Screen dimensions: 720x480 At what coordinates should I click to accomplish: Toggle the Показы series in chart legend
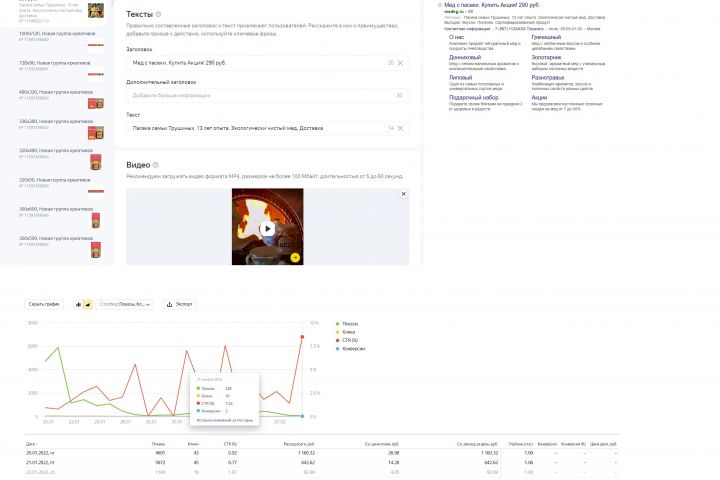pyautogui.click(x=347, y=324)
